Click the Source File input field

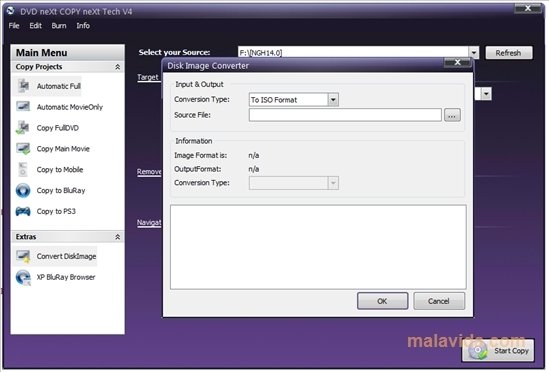point(345,115)
